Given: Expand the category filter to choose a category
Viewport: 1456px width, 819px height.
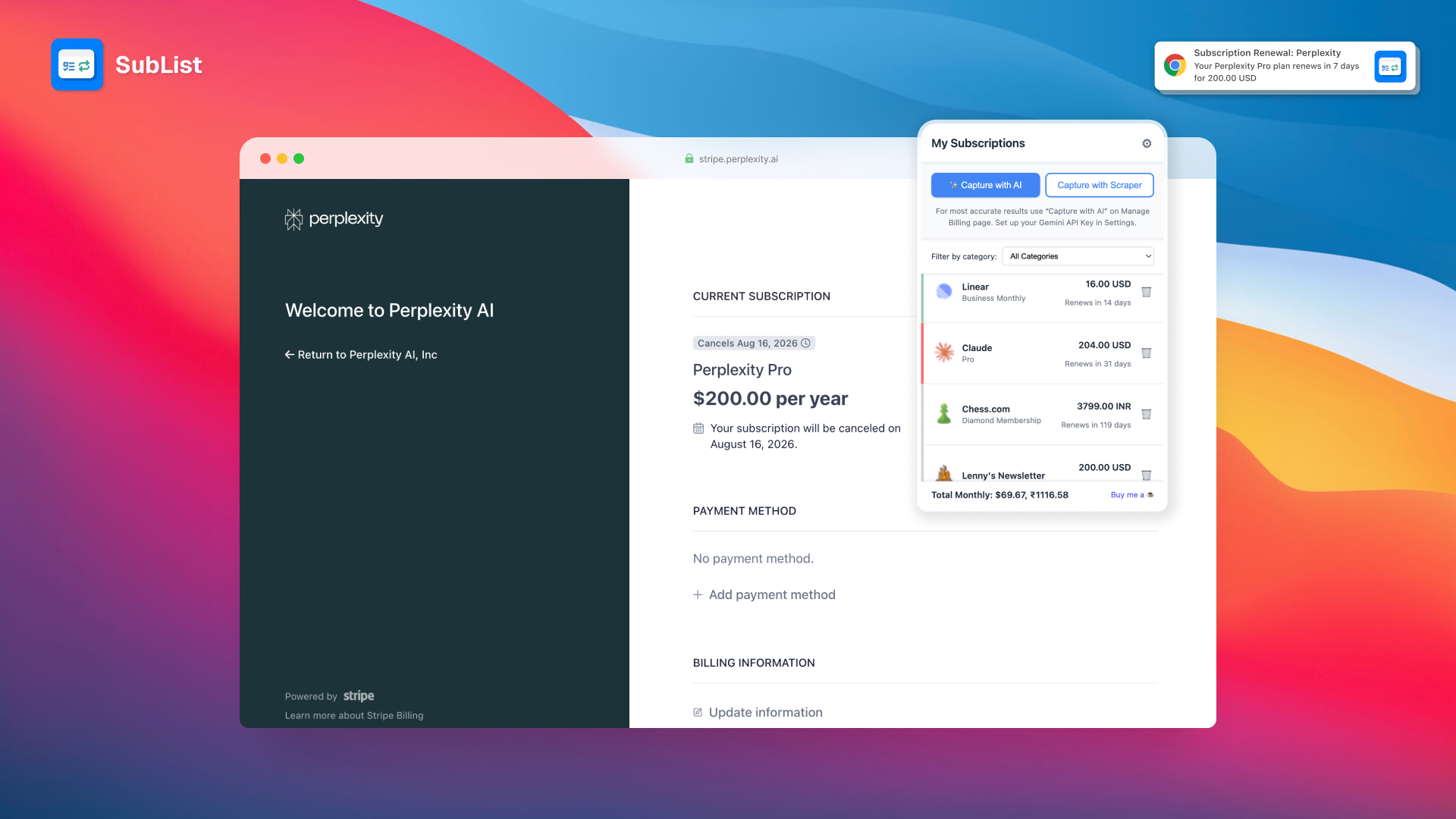Looking at the screenshot, I should (1078, 256).
